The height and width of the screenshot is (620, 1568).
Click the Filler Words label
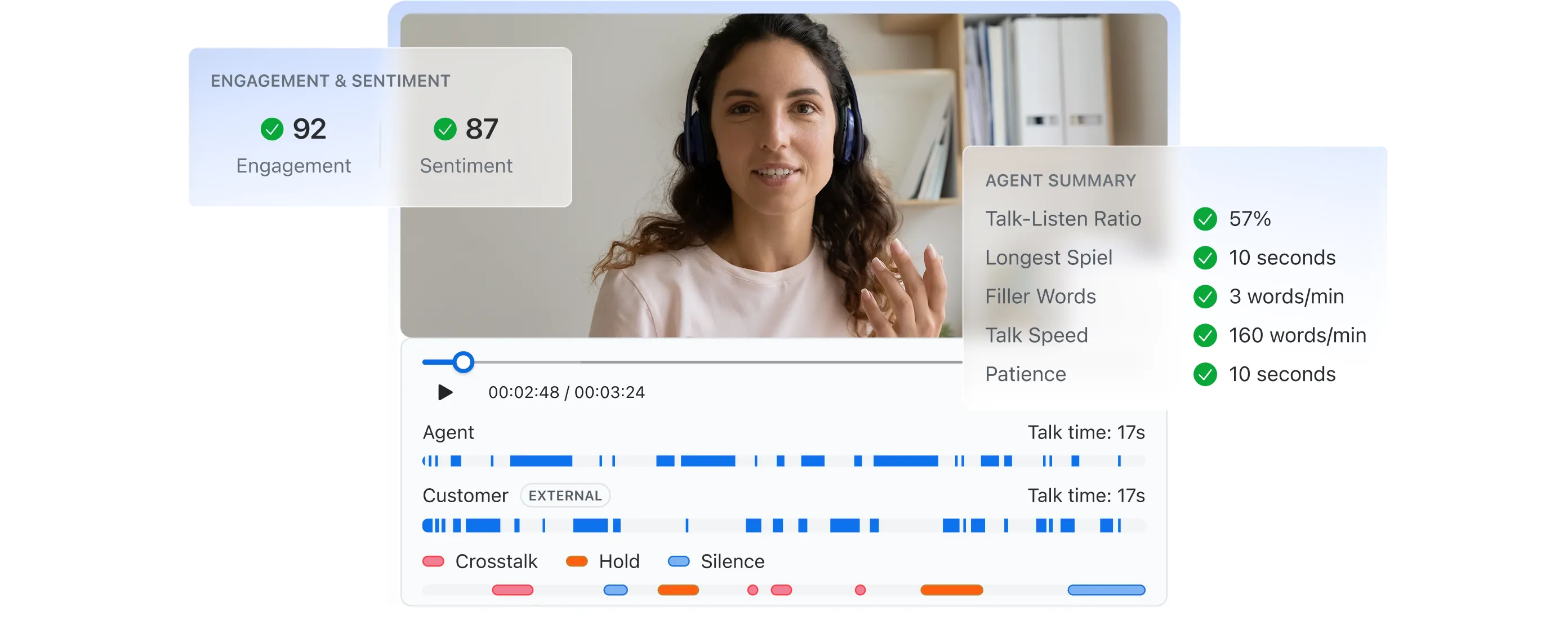[1040, 296]
